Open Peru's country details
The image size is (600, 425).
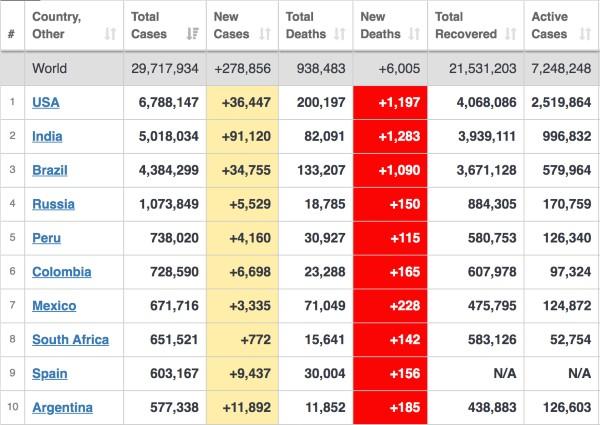pyautogui.click(x=47, y=238)
